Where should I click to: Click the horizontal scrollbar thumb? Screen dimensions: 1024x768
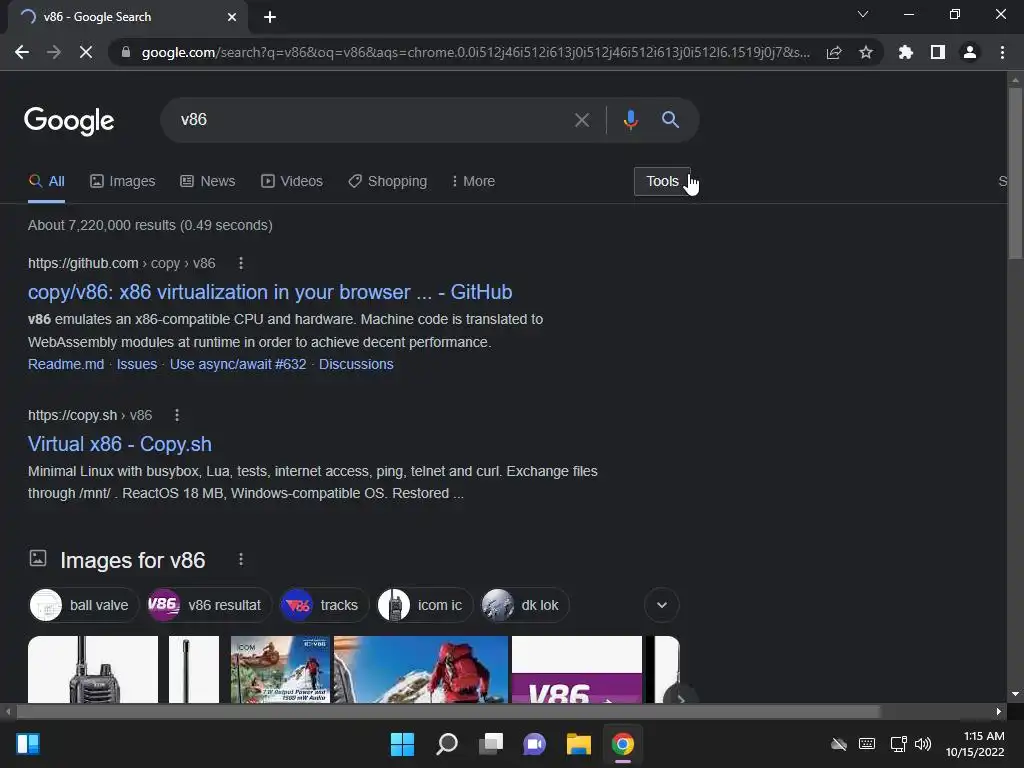tap(448, 712)
